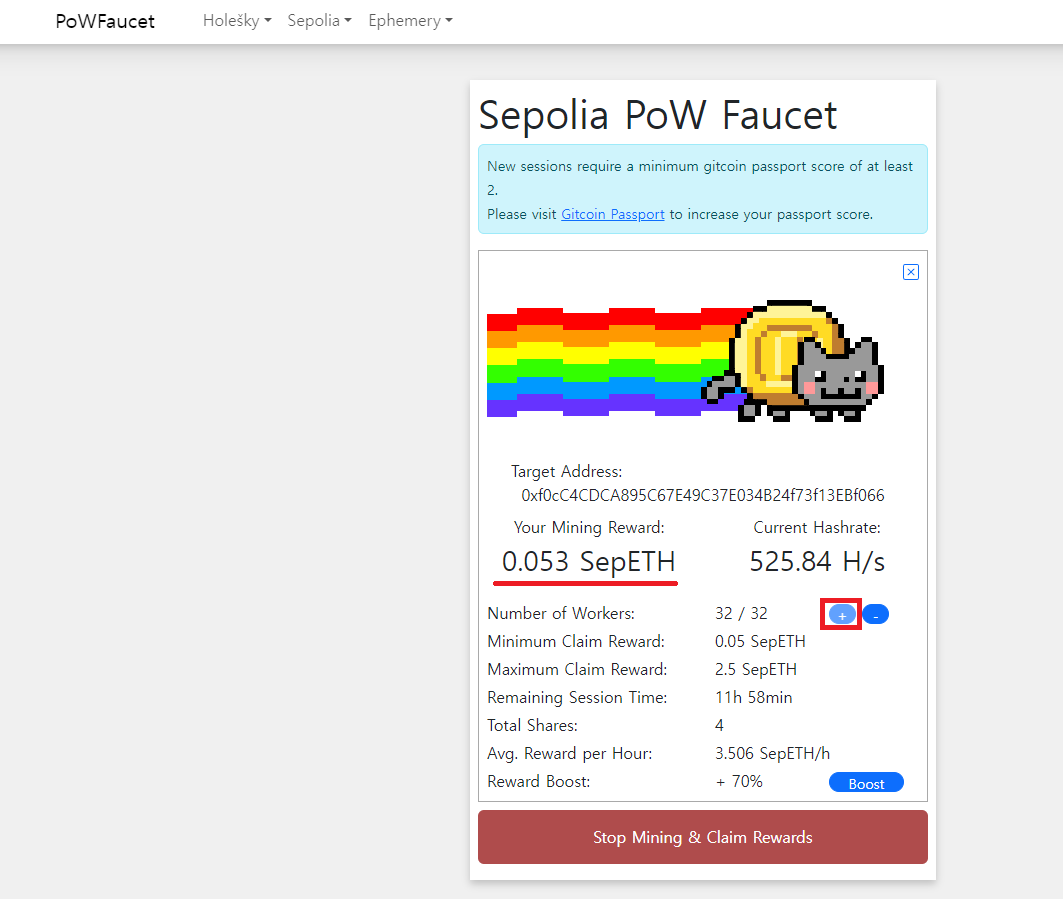Click the Your Mining Reward label
Screen dimensions: 1063x899
click(x=588, y=527)
